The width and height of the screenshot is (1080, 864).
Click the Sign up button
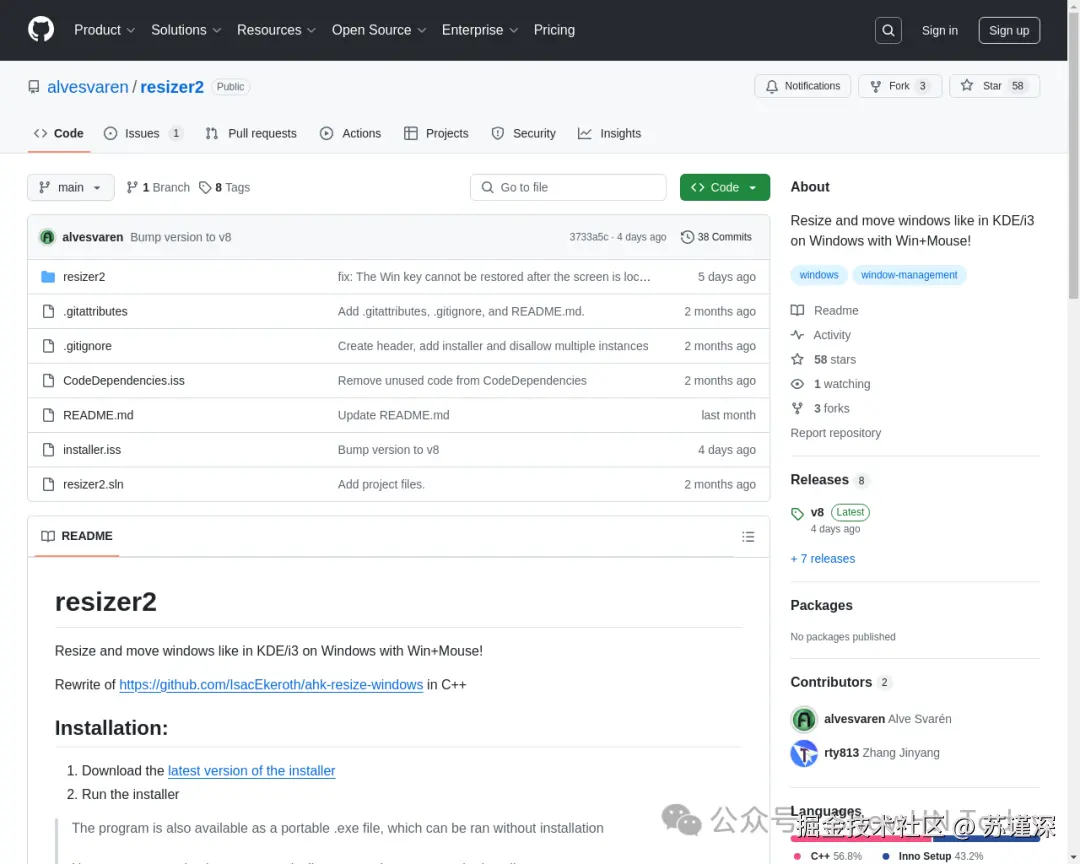click(x=1009, y=30)
